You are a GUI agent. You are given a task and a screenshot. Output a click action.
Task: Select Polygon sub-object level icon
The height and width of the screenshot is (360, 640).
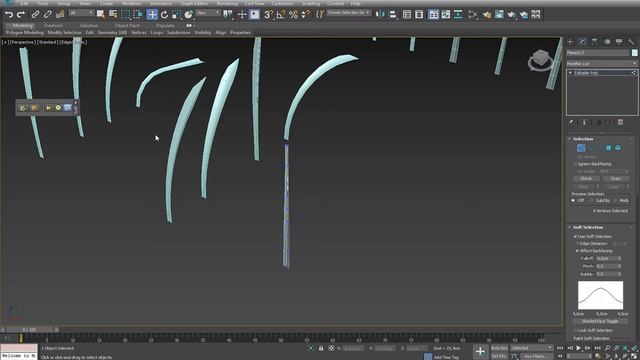point(609,148)
